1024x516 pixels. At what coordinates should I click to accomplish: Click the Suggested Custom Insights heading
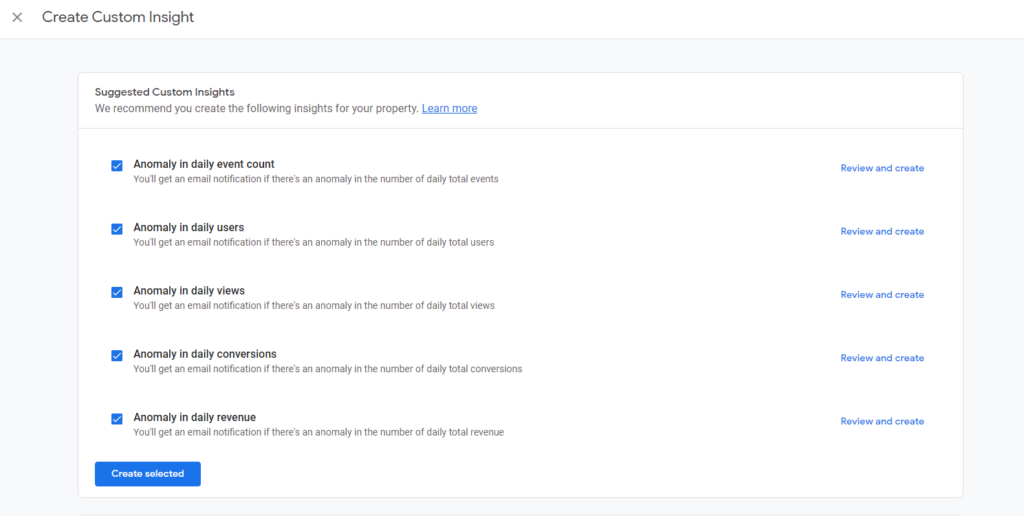165,92
